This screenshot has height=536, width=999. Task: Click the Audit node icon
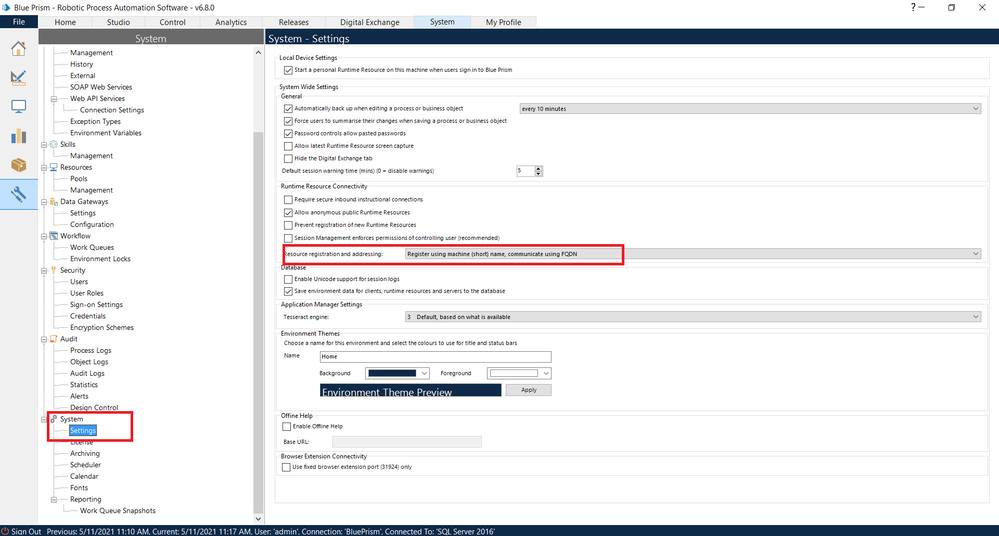54,339
